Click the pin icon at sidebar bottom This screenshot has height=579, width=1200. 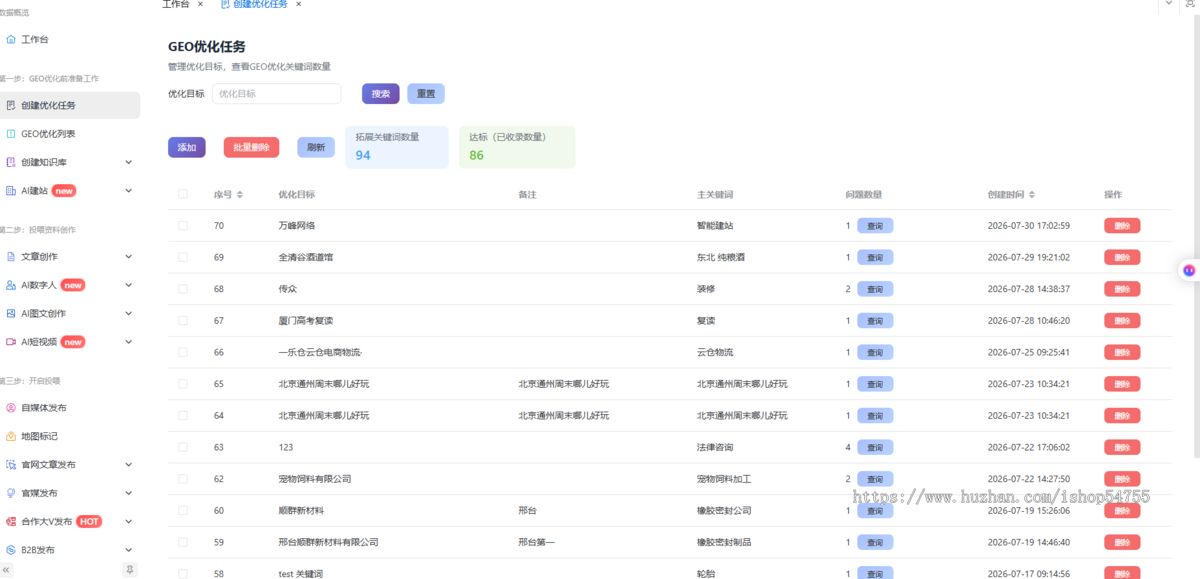tap(129, 570)
